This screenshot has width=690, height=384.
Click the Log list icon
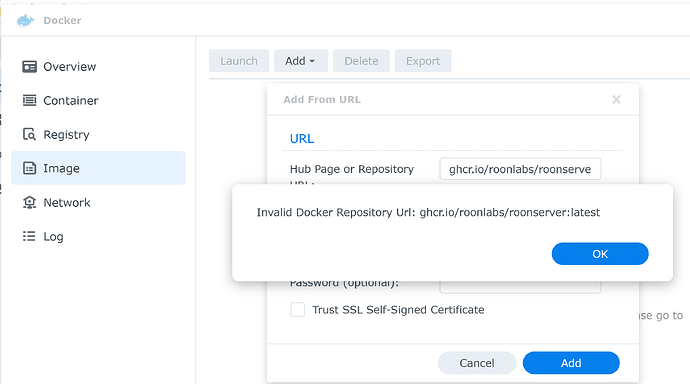29,236
